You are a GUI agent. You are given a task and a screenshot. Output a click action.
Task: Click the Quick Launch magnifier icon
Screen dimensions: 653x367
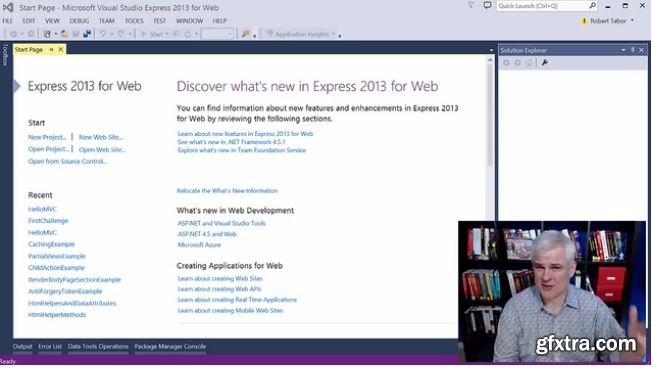[x=592, y=5]
